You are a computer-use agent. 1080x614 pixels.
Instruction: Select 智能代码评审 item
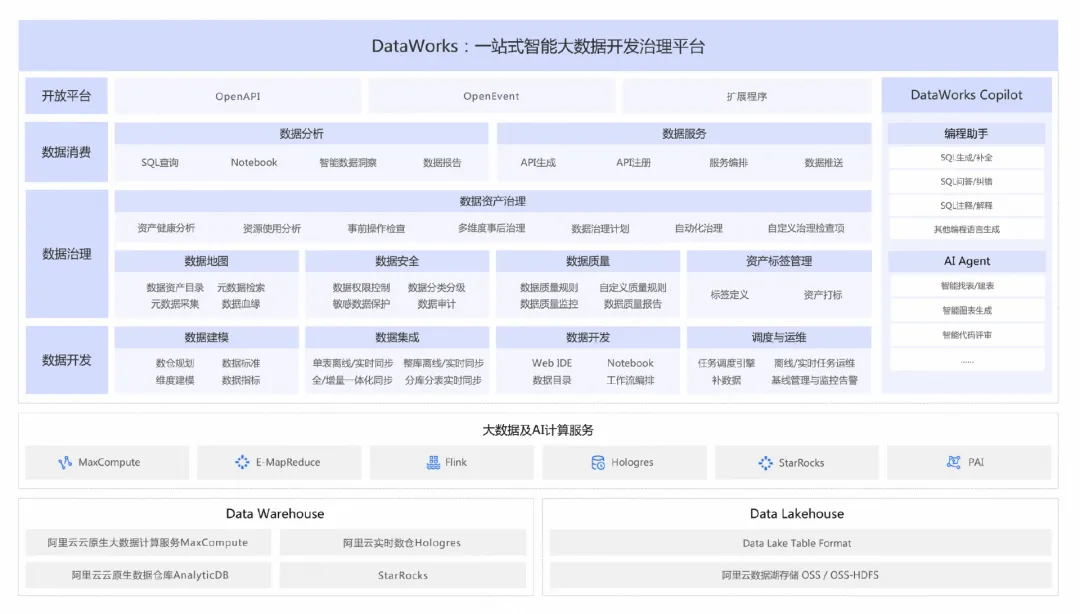click(966, 336)
